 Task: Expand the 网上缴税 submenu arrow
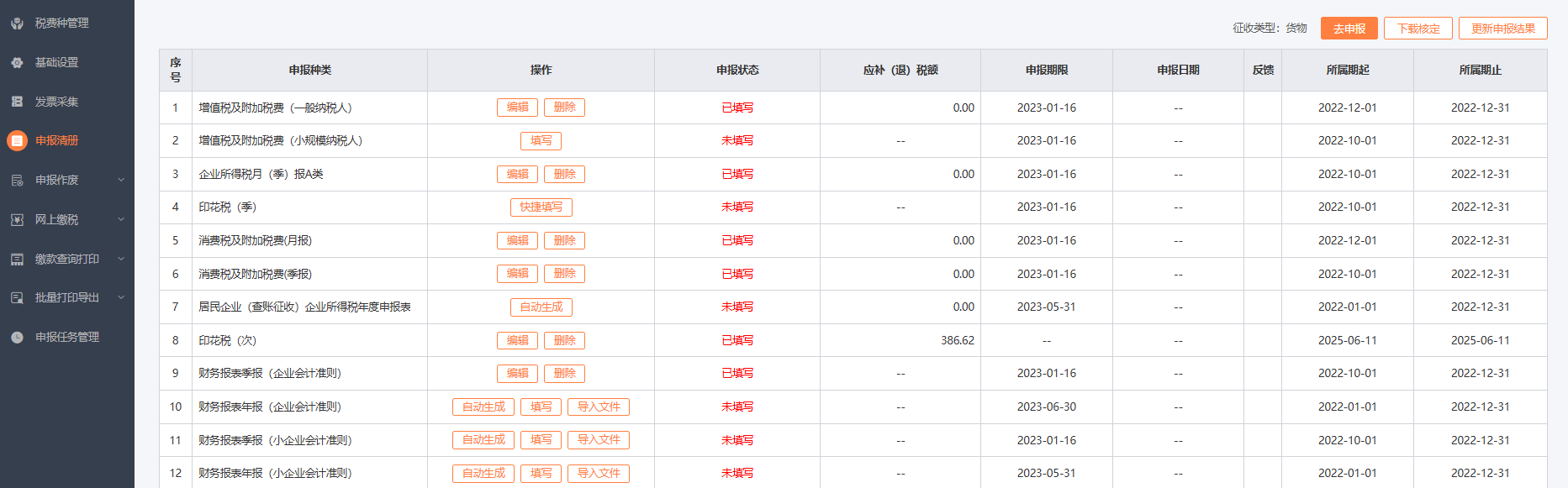pos(121,219)
